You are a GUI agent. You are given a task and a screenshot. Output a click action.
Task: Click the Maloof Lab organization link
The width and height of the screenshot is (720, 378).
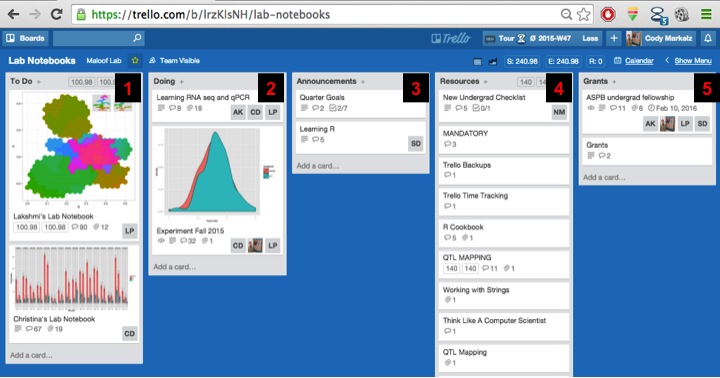(x=104, y=61)
